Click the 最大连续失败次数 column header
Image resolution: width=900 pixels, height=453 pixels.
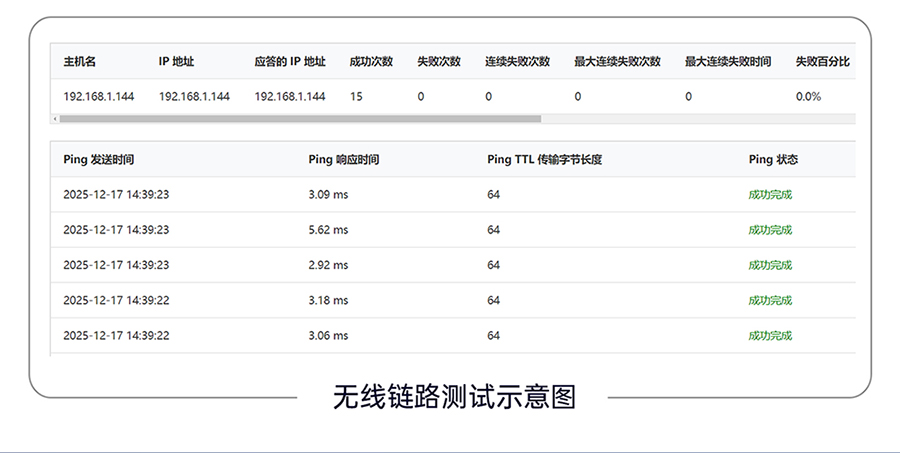click(617, 61)
